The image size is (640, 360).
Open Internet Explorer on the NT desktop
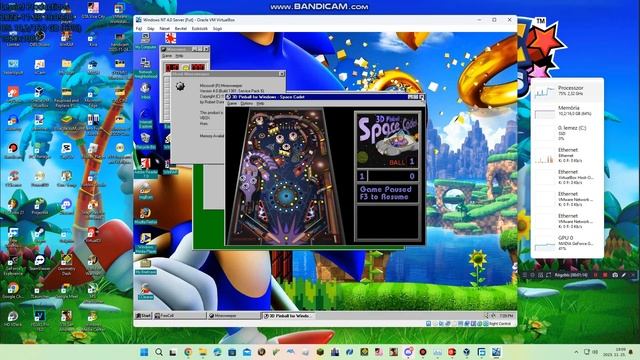pyautogui.click(x=145, y=119)
